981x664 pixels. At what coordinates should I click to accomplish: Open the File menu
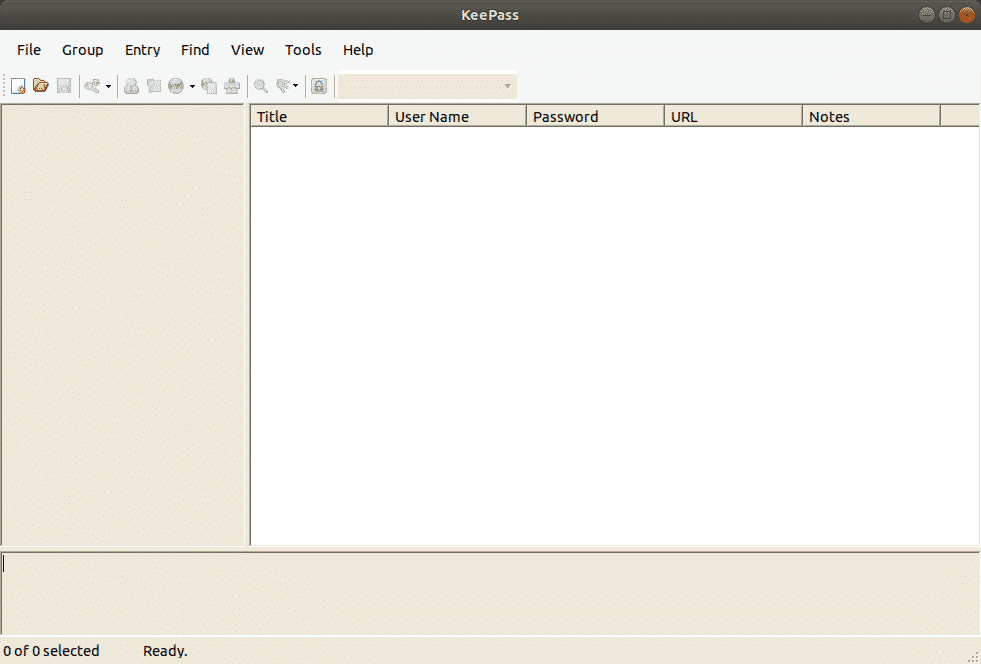pyautogui.click(x=28, y=50)
